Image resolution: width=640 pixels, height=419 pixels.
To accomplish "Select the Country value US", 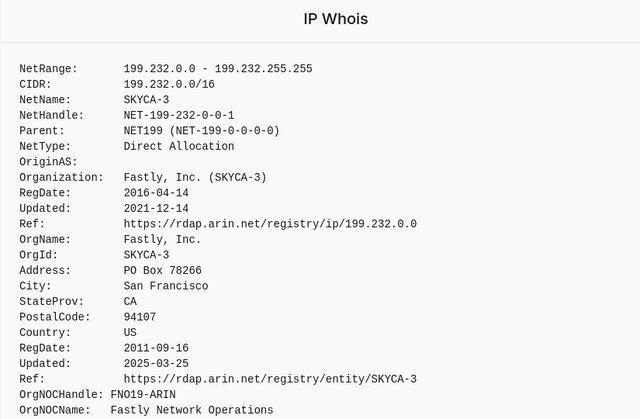I will tap(131, 332).
